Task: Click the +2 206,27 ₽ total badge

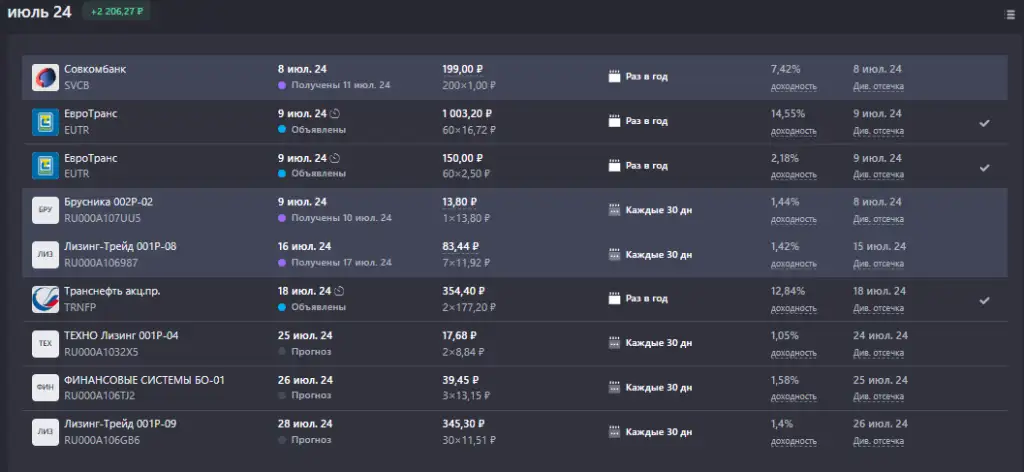Action: point(116,12)
